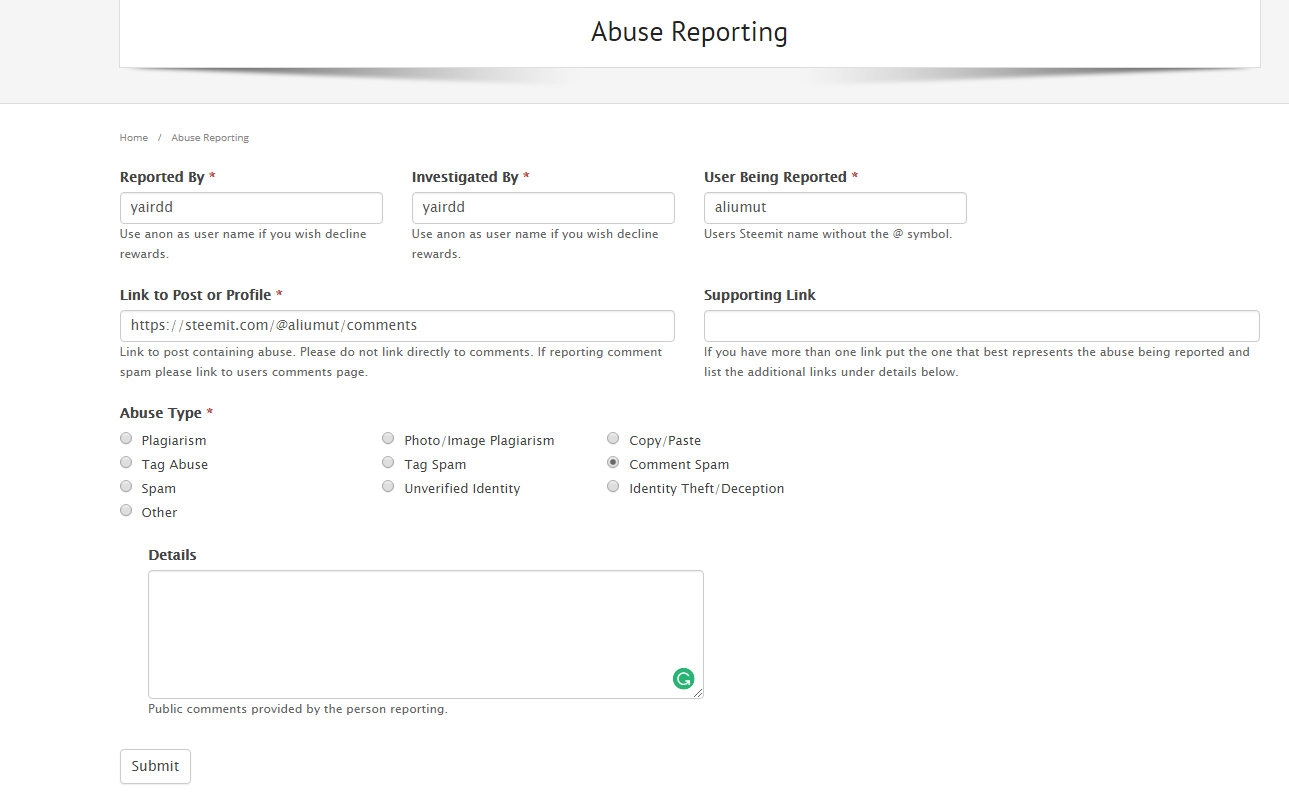
Task: Select the Other abuse type
Action: 126,509
